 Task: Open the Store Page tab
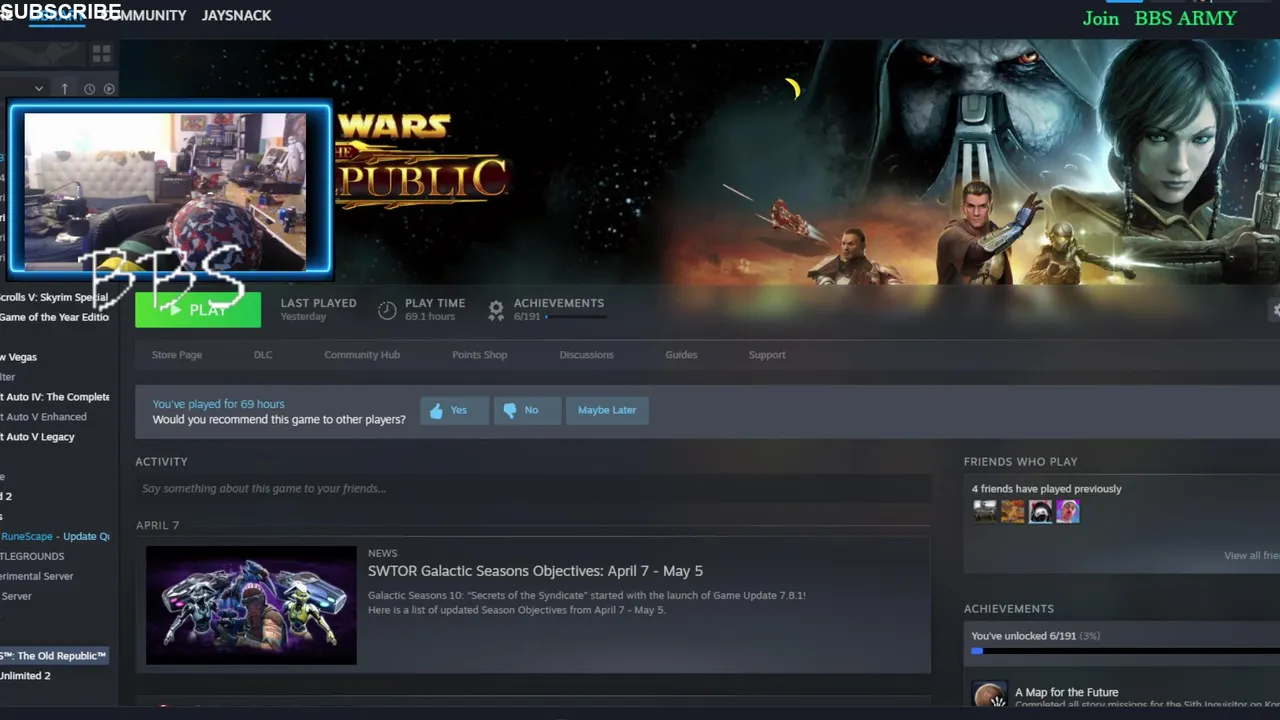177,355
